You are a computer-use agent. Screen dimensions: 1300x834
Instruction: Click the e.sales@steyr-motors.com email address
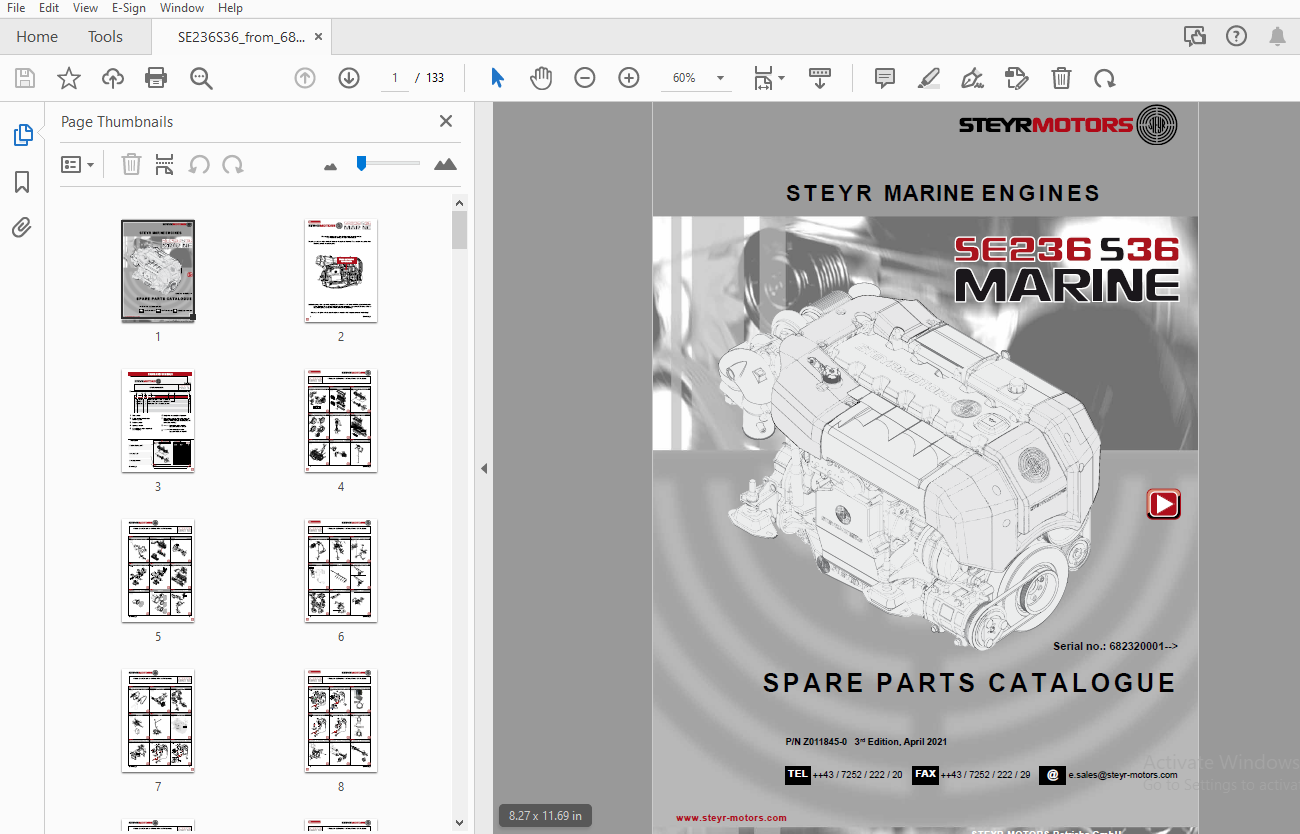point(1122,775)
